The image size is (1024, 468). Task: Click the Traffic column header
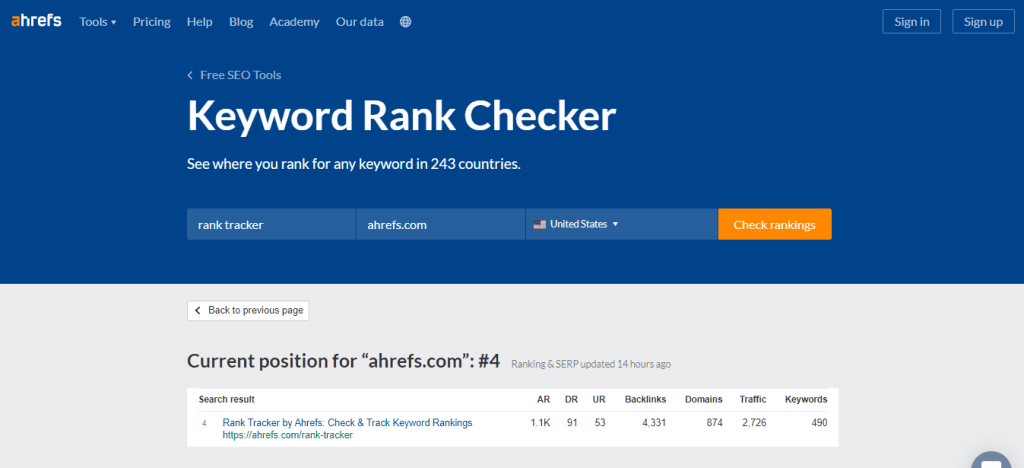pyautogui.click(x=753, y=399)
